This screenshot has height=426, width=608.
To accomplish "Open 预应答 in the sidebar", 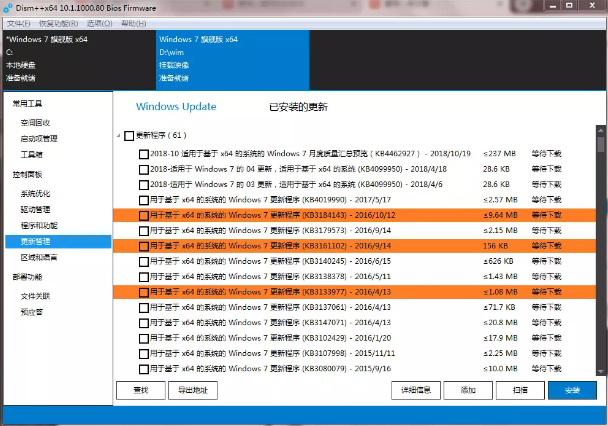I will pyautogui.click(x=31, y=312).
